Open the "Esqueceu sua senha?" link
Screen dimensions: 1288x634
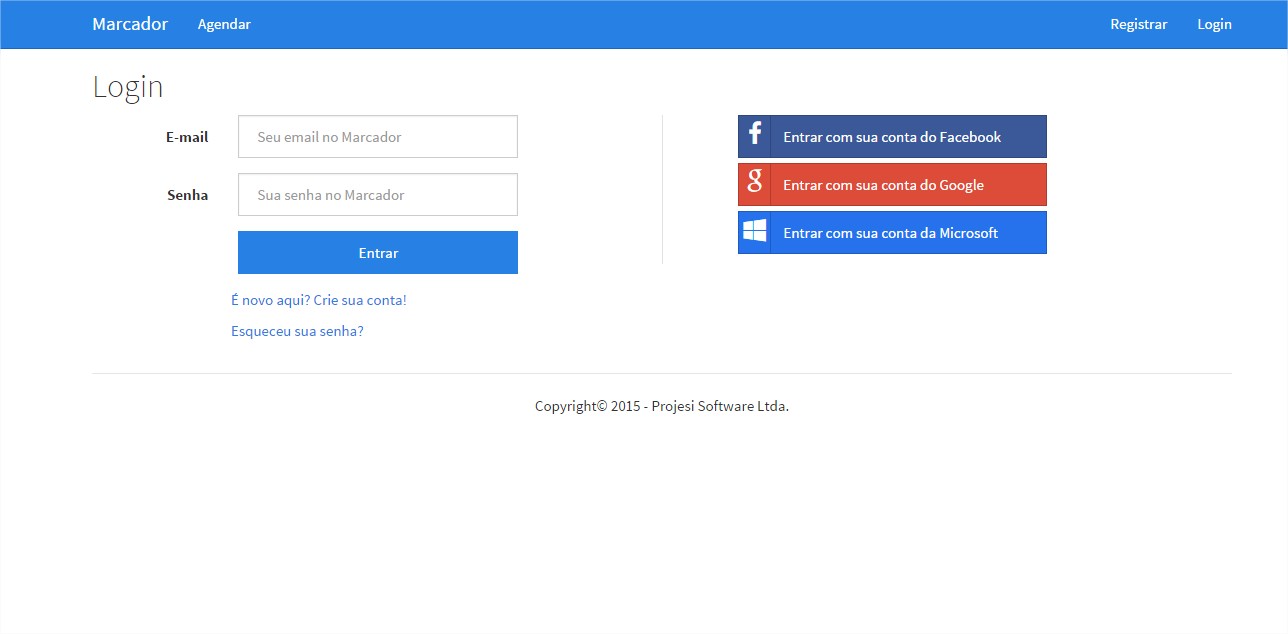coord(297,331)
